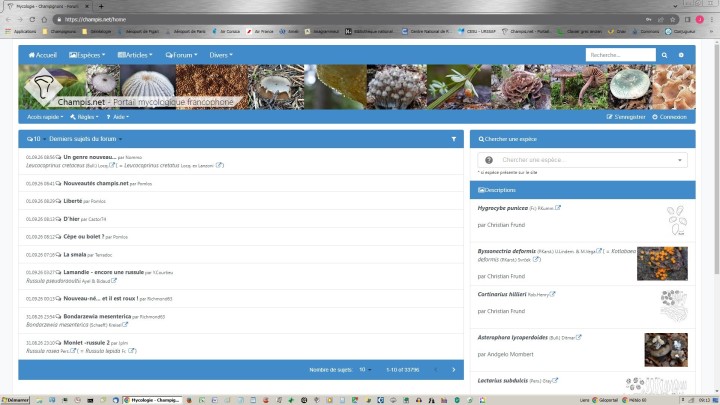Image resolution: width=720 pixels, height=405 pixels.
Task: View Byssonectria deformis orange fungus thumbnail
Action: click(x=662, y=264)
